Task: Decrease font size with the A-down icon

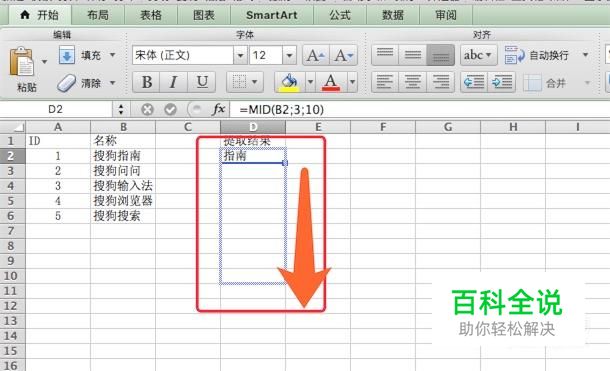Action: pos(344,55)
